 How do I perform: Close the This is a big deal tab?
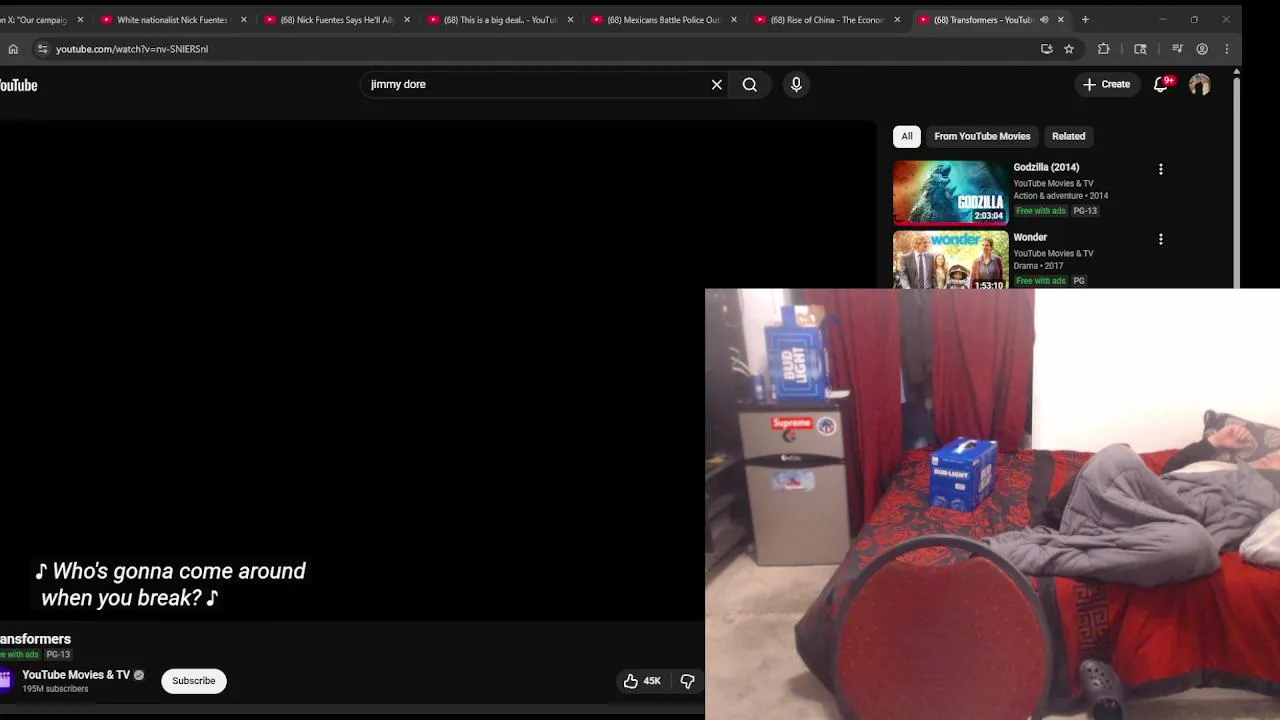570,20
